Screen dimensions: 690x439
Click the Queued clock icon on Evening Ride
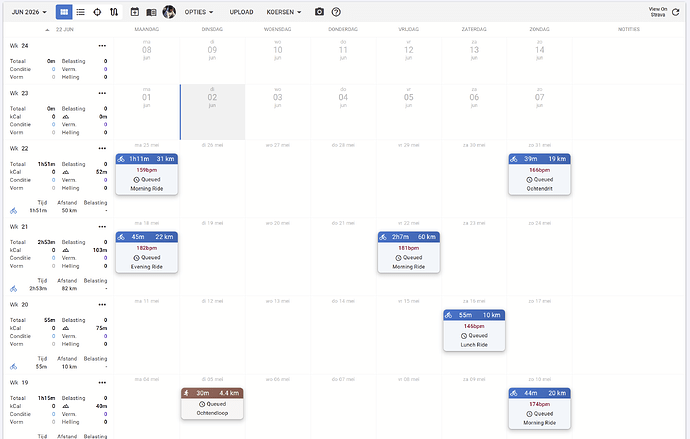tap(136, 258)
